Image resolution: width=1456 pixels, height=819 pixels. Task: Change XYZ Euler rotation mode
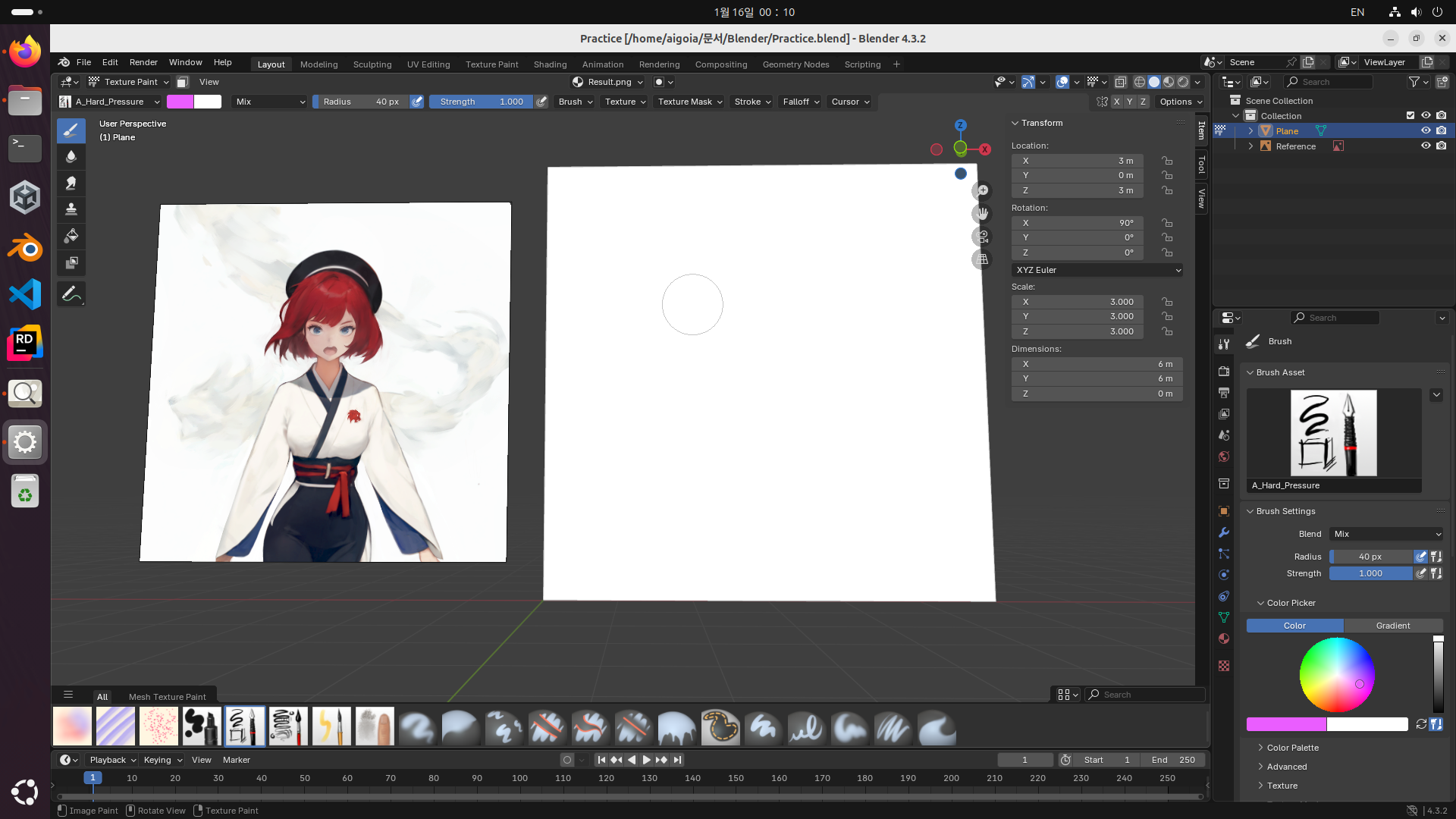(x=1097, y=270)
